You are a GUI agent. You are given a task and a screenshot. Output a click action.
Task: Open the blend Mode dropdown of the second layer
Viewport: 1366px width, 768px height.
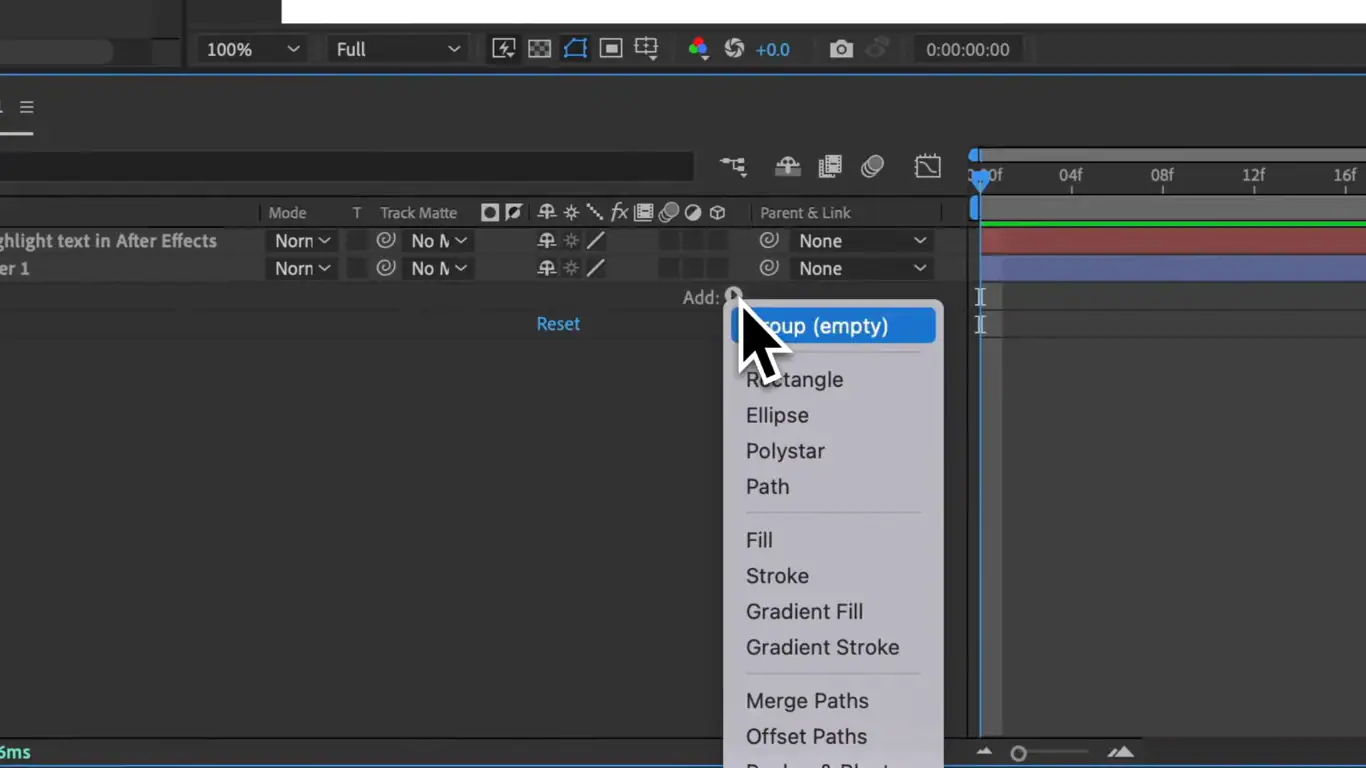[302, 268]
